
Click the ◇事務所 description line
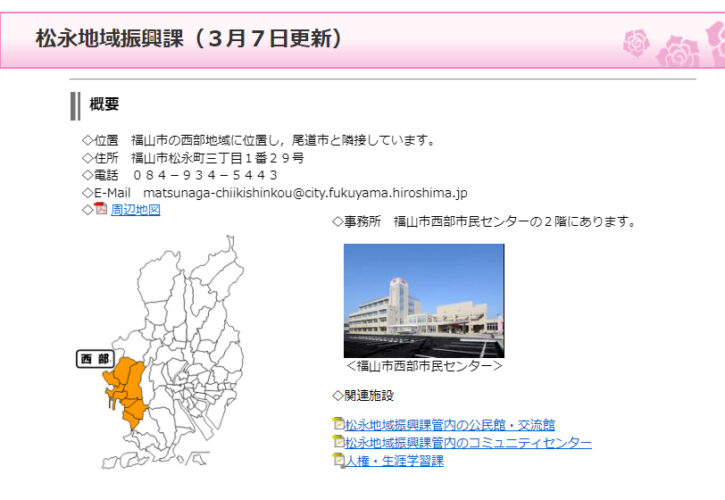tap(485, 222)
